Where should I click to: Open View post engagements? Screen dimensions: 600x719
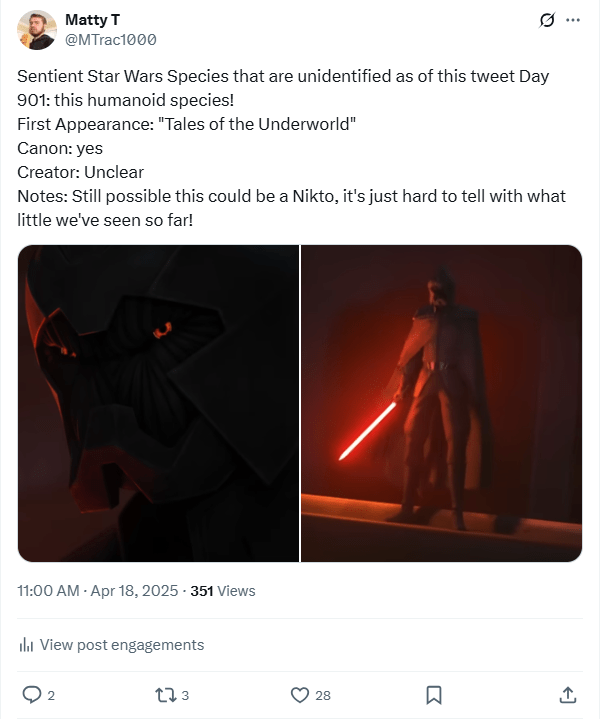[x=122, y=645]
